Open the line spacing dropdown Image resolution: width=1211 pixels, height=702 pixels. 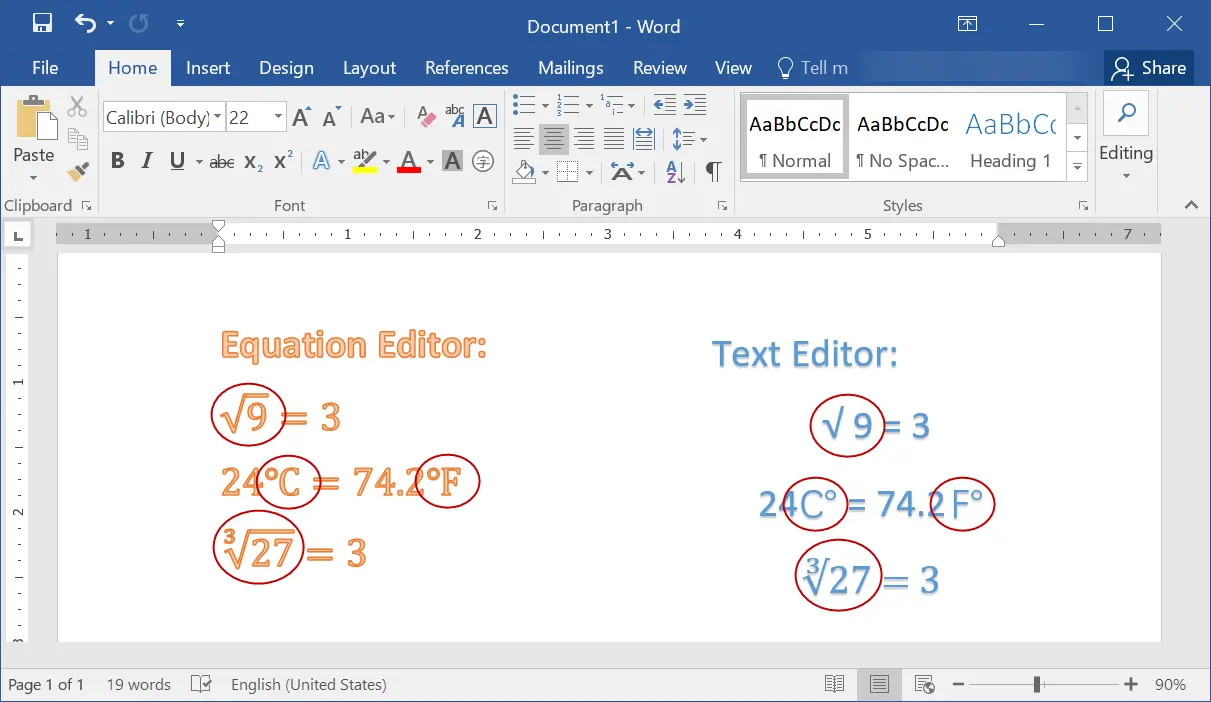(689, 139)
